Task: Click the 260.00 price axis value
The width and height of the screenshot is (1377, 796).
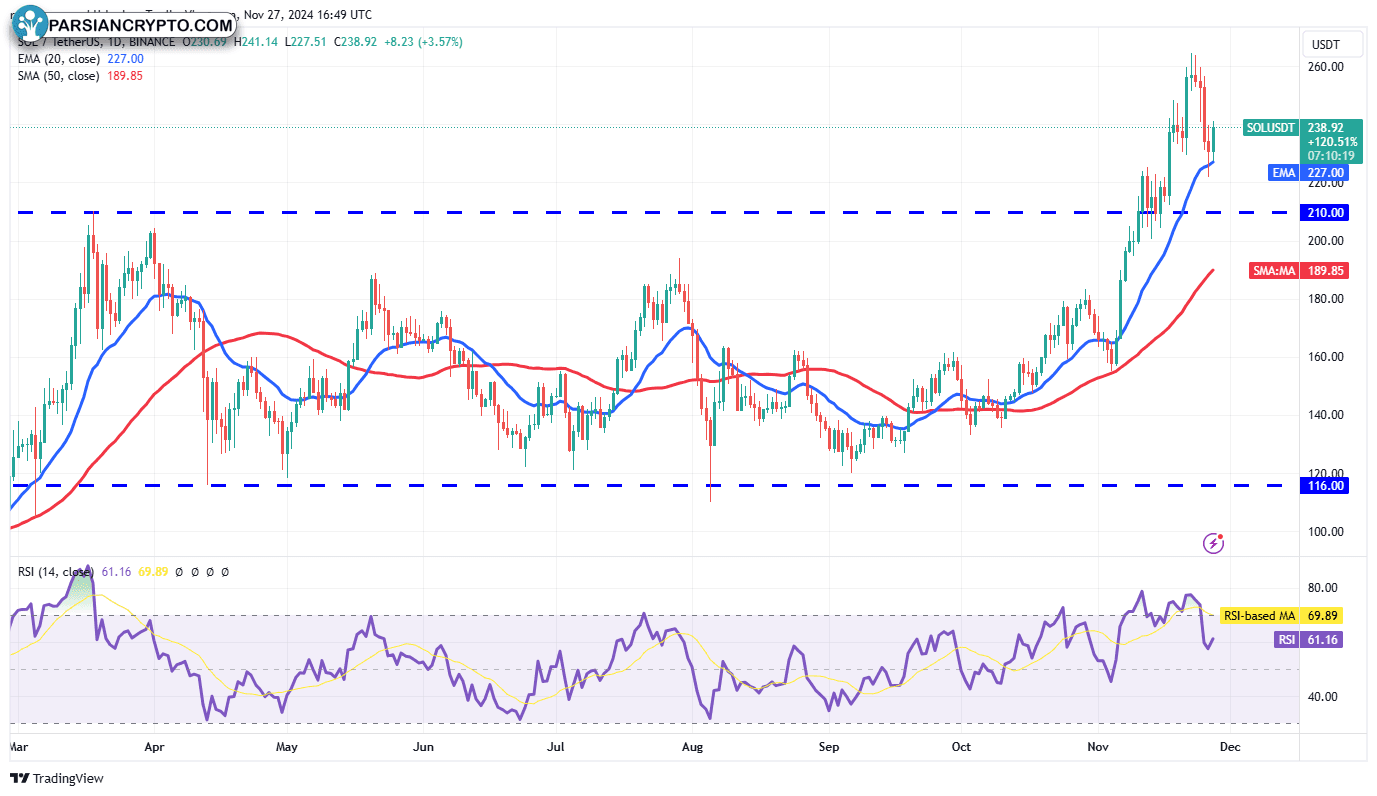Action: pyautogui.click(x=1325, y=67)
